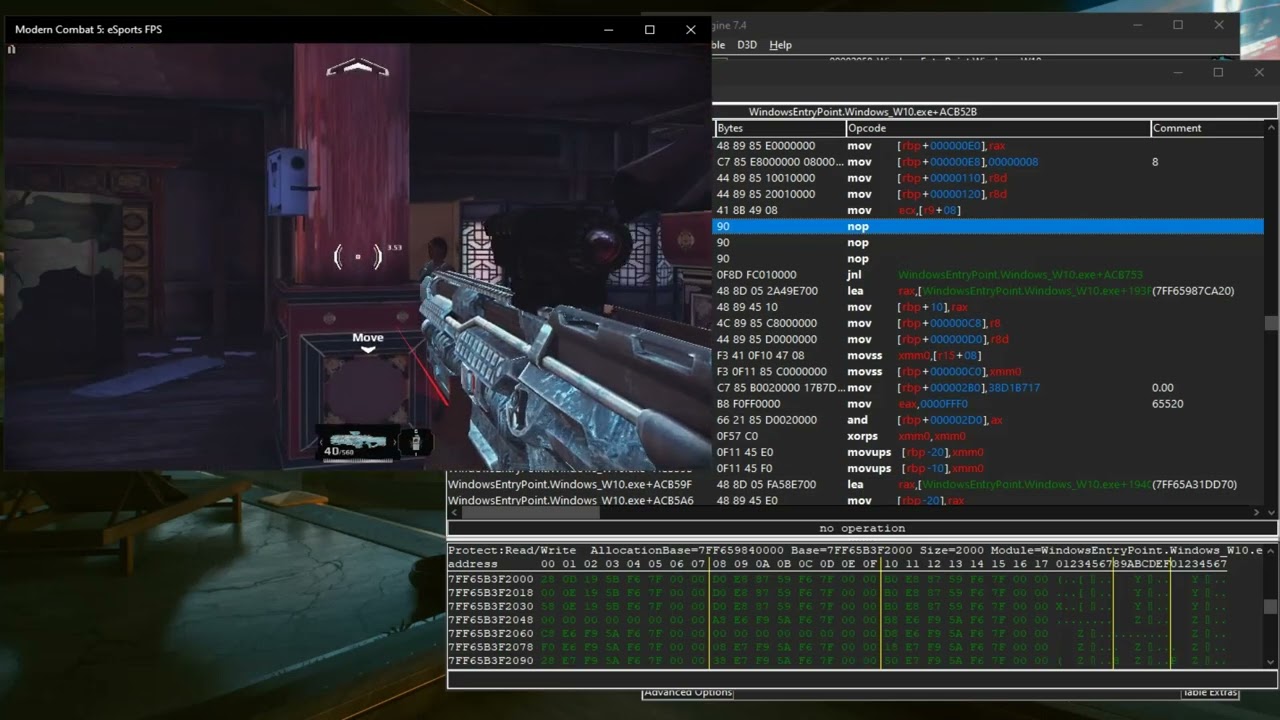Viewport: 1280px width, 720px height.
Task: Select row with bytes 44 89 85 10010000
Action: pyautogui.click(x=988, y=178)
